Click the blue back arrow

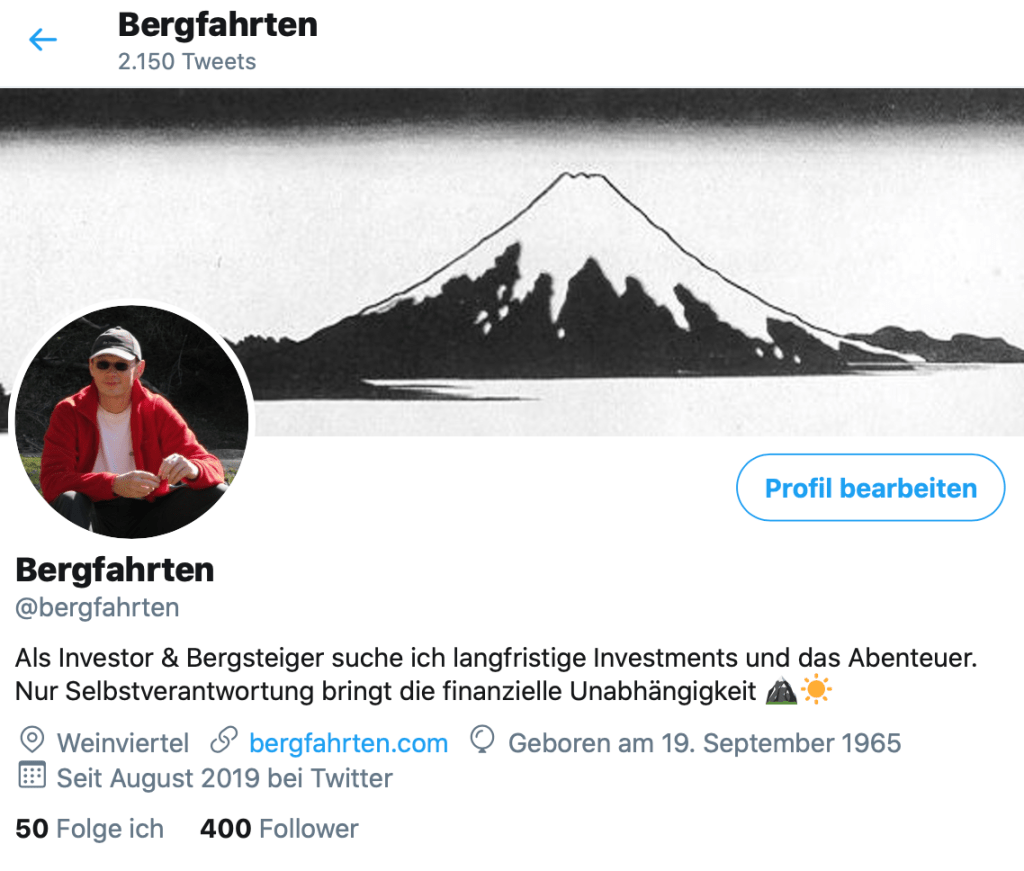coord(43,40)
